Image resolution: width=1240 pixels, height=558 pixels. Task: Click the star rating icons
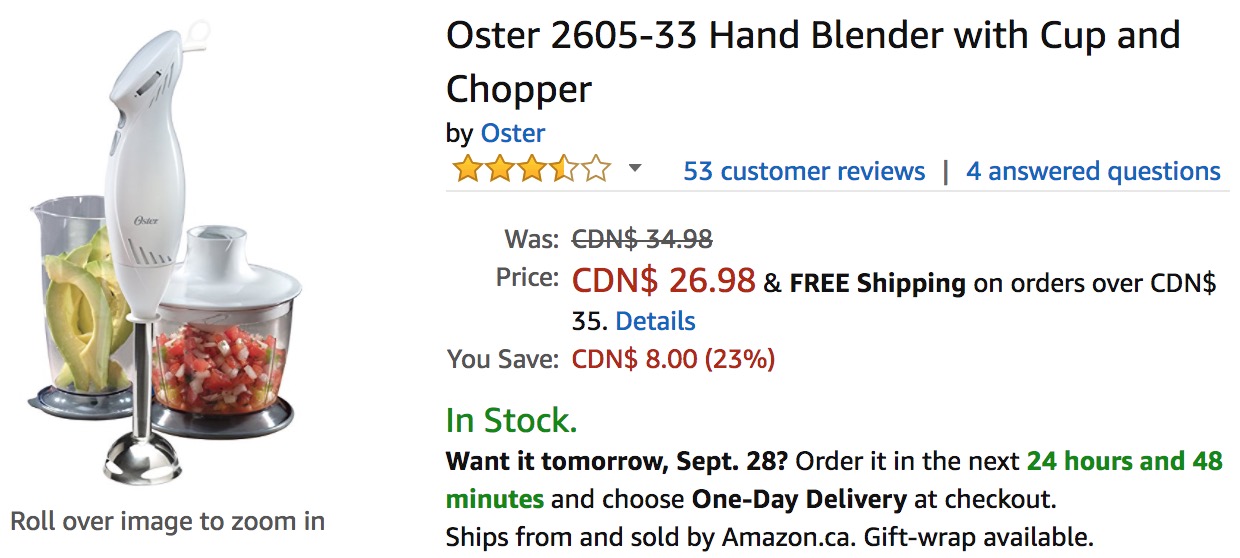coord(531,168)
